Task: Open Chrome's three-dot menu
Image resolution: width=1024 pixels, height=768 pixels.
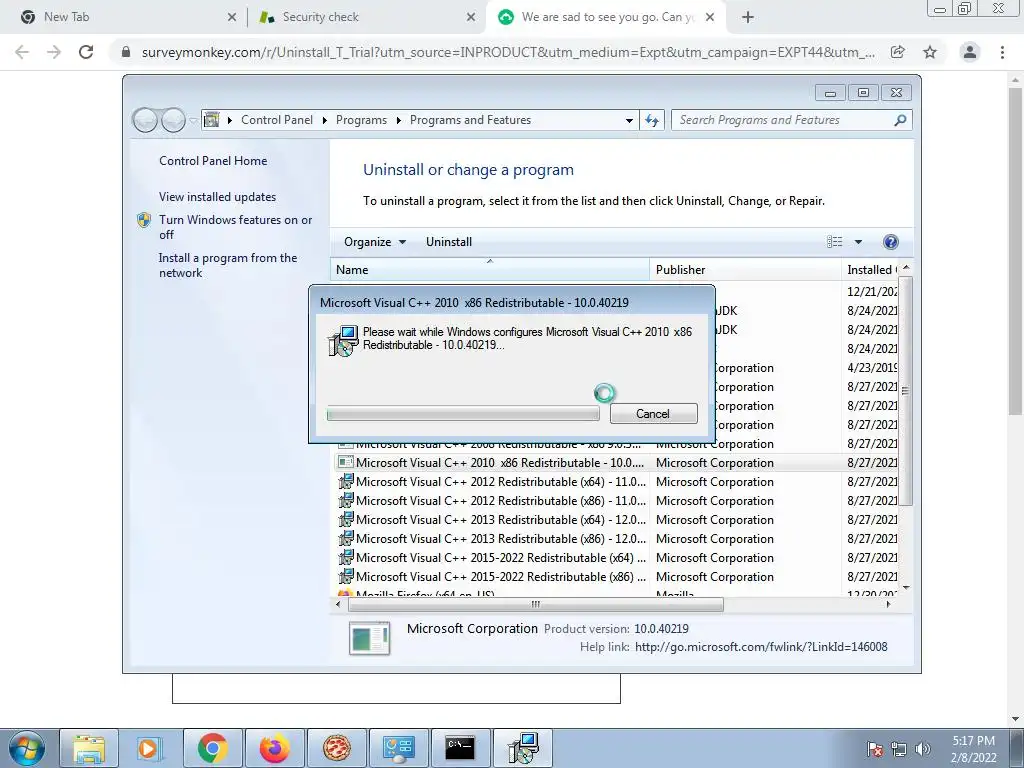Action: point(1002,52)
